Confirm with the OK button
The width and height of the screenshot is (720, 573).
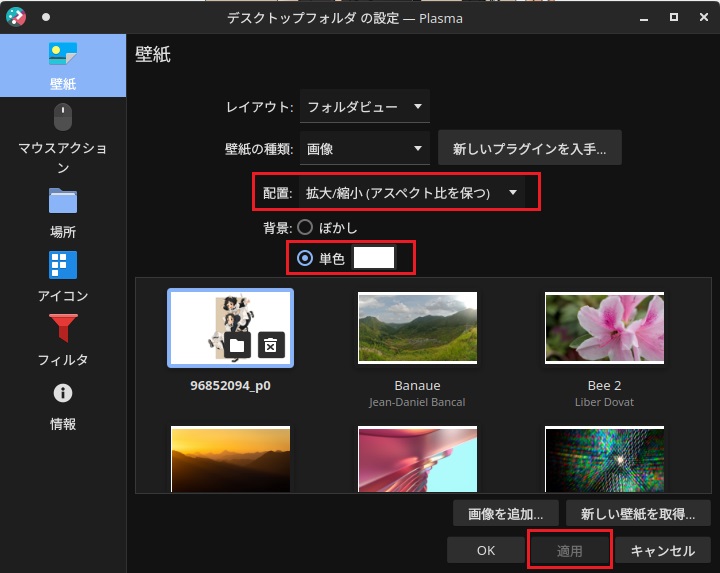click(486, 550)
